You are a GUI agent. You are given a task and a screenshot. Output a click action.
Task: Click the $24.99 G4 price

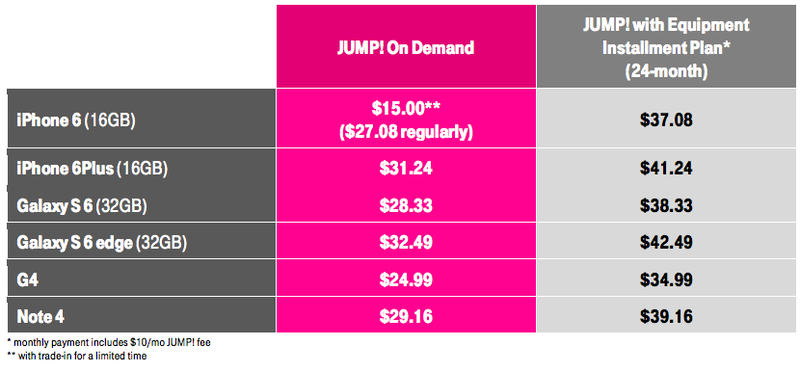click(x=406, y=280)
